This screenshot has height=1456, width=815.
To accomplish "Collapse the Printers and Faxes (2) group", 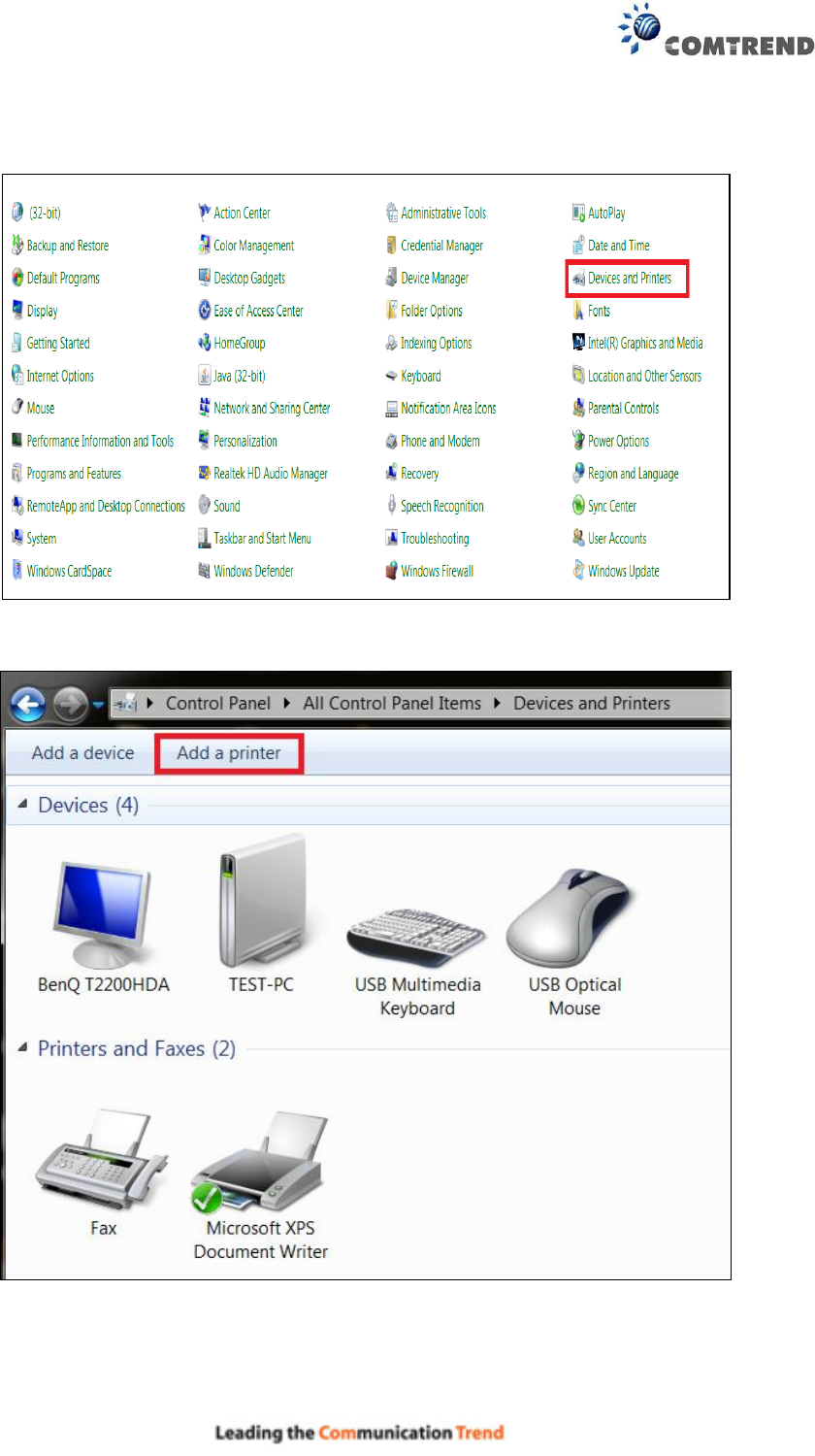I will [x=23, y=1049].
